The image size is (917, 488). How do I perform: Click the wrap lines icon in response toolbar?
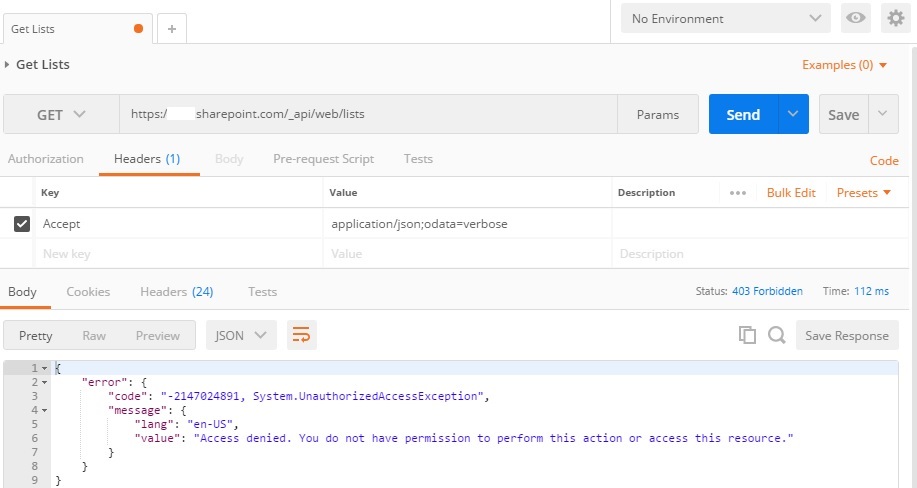(x=301, y=335)
